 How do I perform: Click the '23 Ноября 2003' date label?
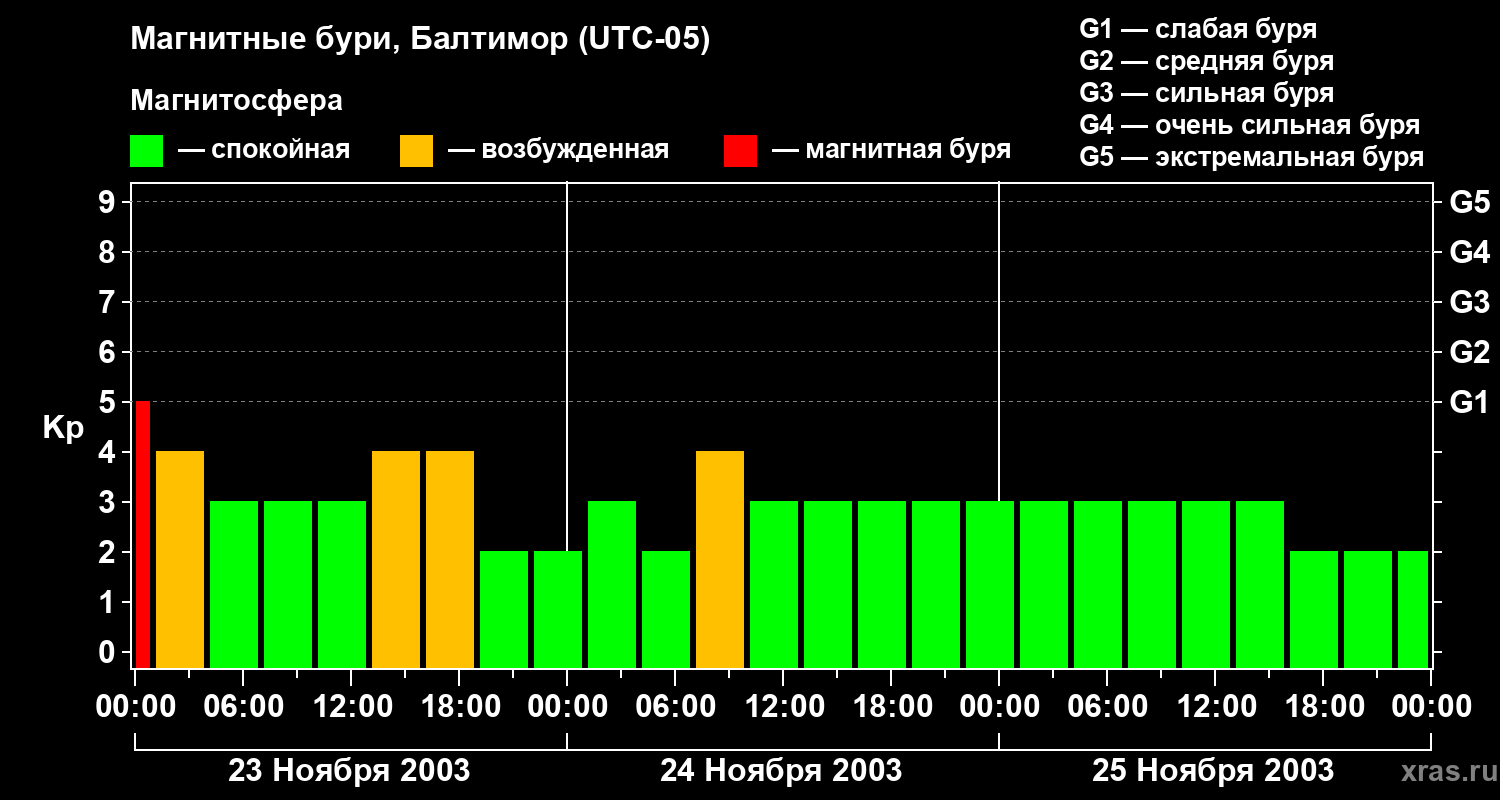pyautogui.click(x=349, y=771)
